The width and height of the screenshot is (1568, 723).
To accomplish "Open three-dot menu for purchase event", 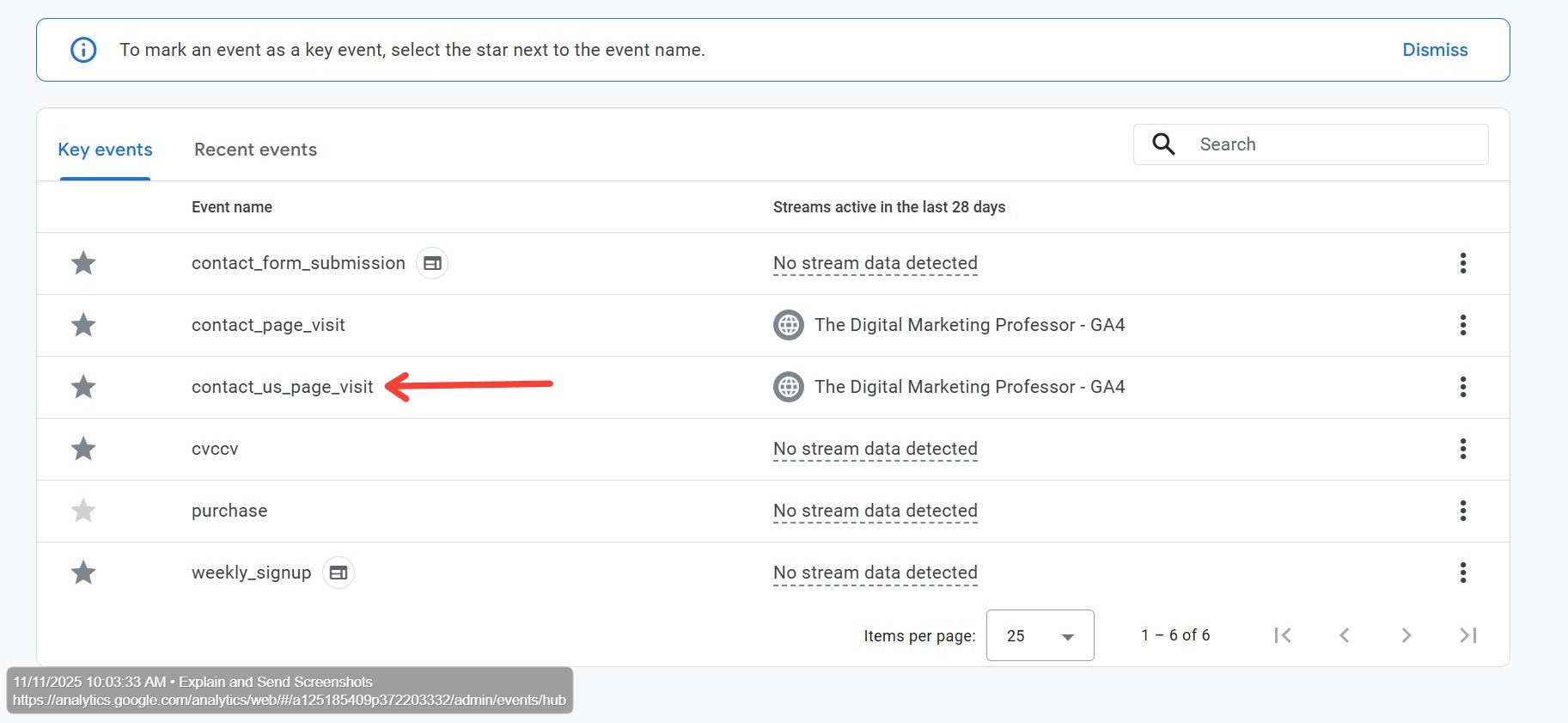I will (1462, 511).
